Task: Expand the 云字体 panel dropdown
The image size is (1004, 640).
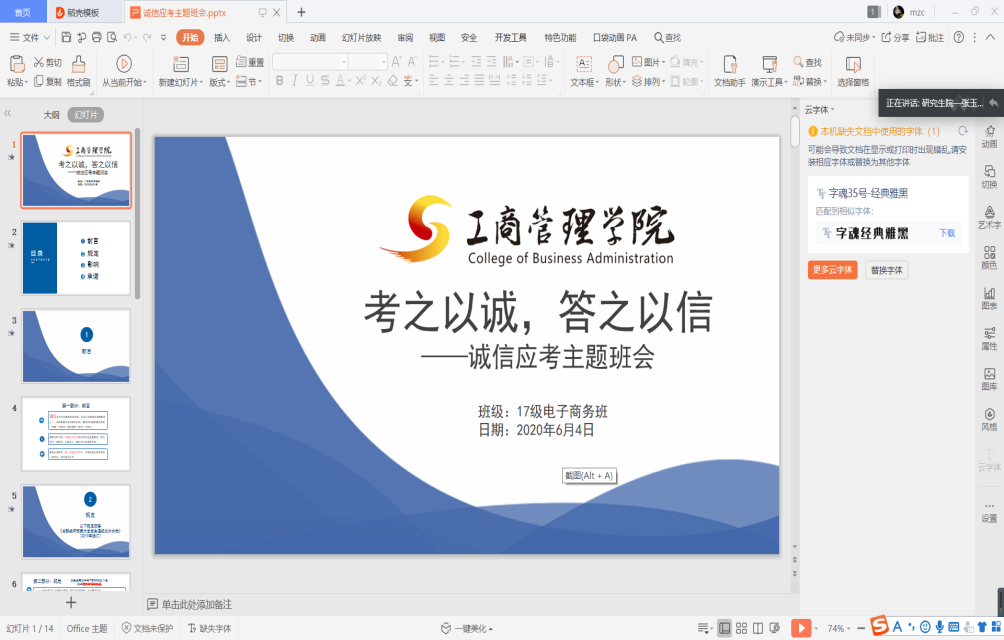Action: [x=820, y=109]
